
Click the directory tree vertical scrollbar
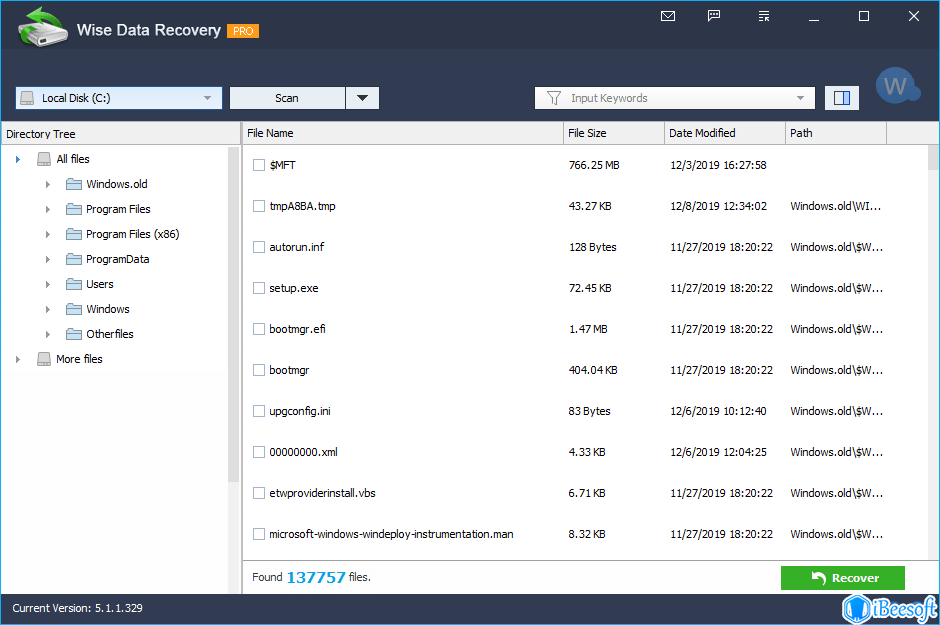point(233,314)
